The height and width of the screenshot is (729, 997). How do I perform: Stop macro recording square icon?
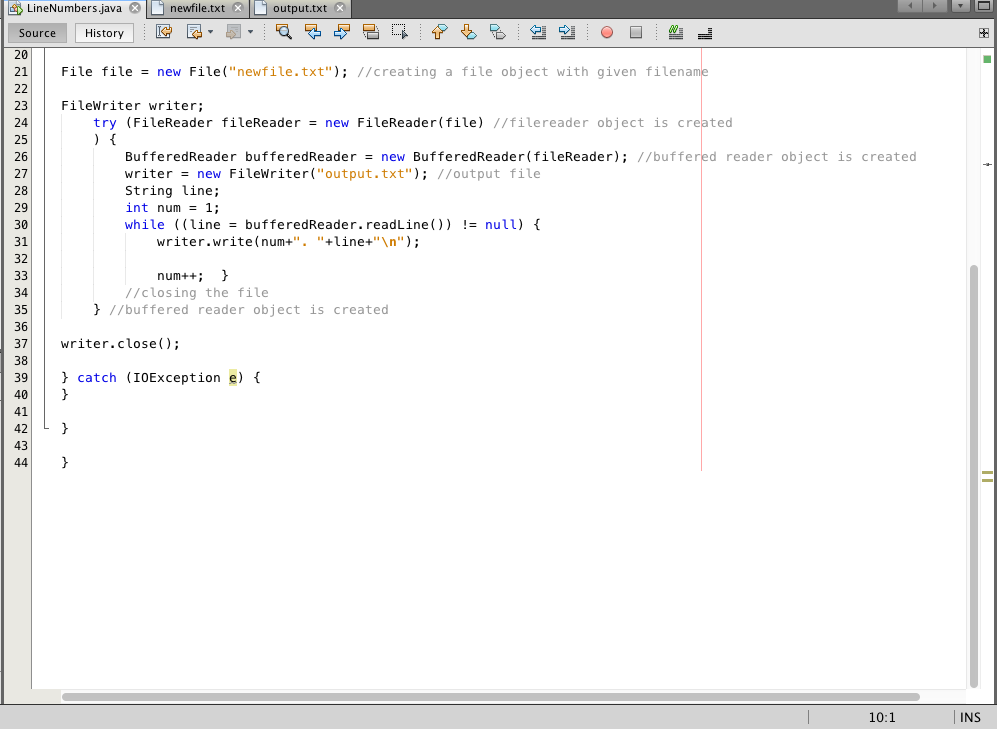pos(636,32)
